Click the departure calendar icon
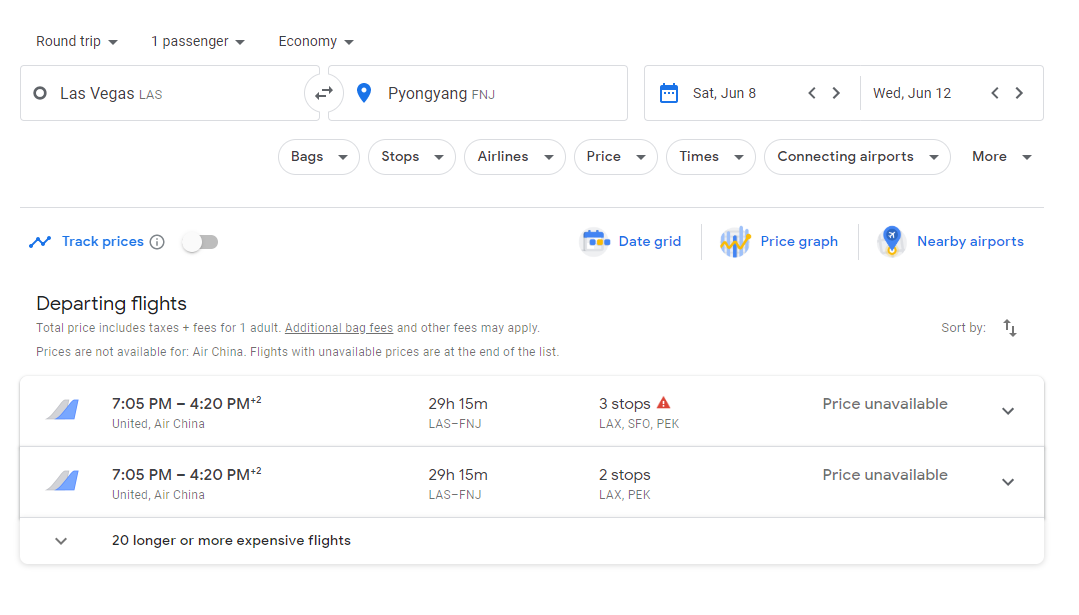 click(669, 93)
